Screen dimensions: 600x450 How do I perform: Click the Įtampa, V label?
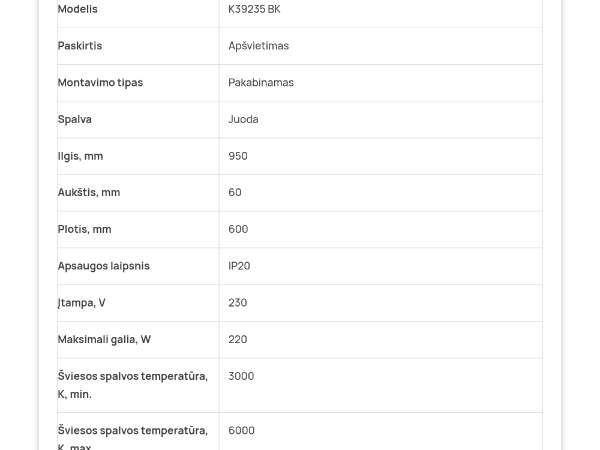(82, 303)
